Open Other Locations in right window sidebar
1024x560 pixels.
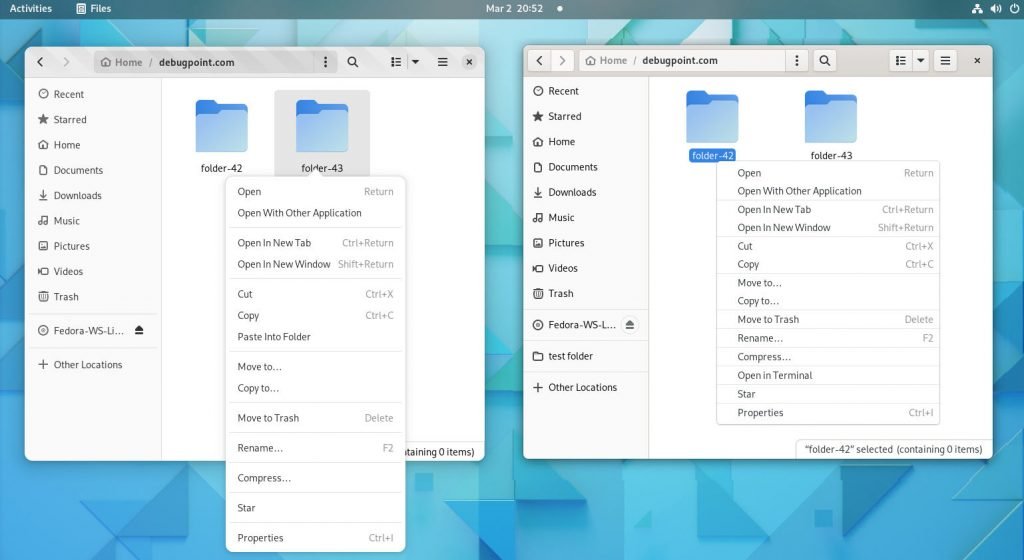point(586,387)
